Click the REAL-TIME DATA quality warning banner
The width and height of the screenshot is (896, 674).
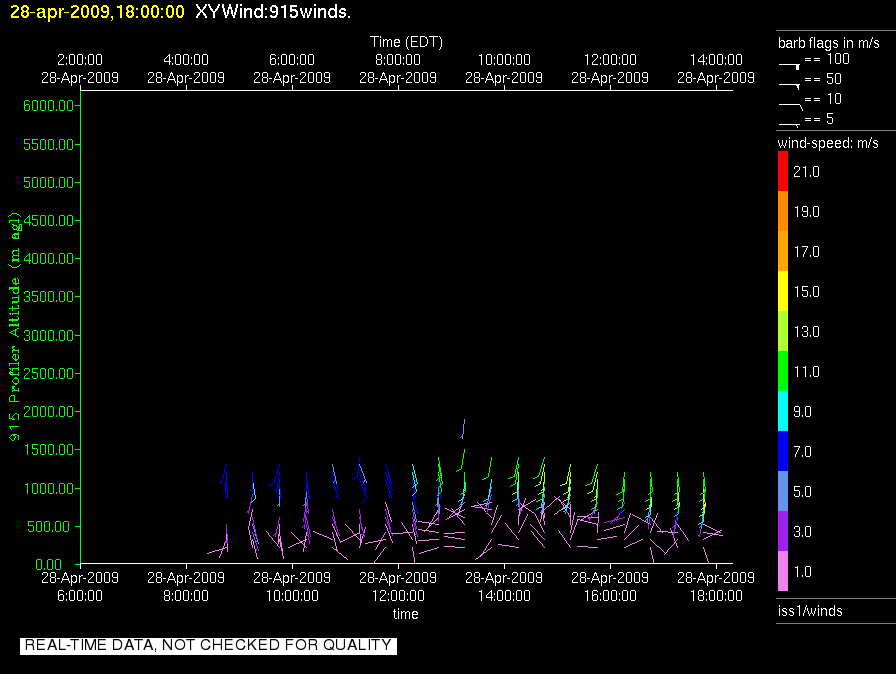click(208, 646)
